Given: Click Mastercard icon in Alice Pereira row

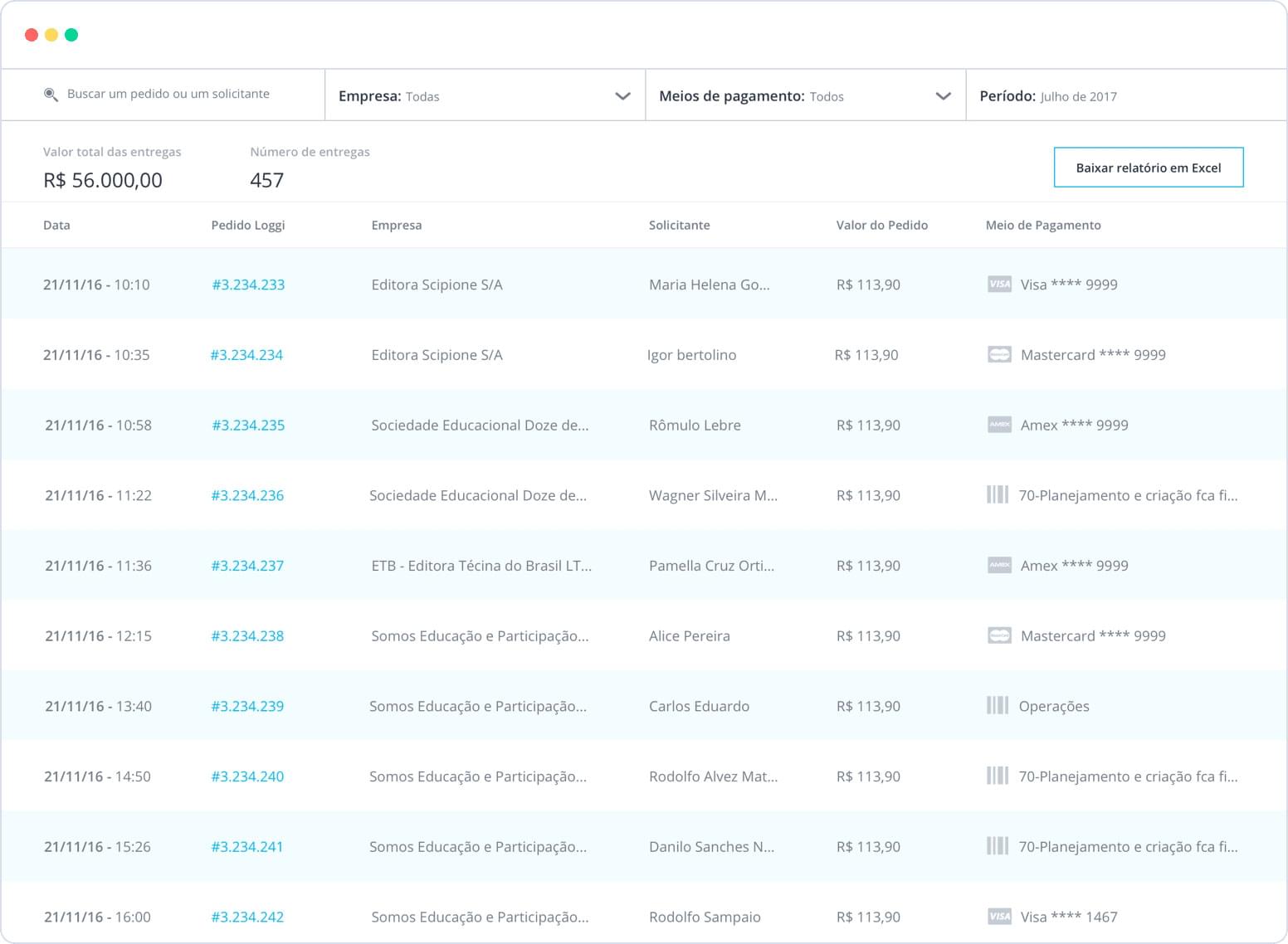Looking at the screenshot, I should pos(999,636).
